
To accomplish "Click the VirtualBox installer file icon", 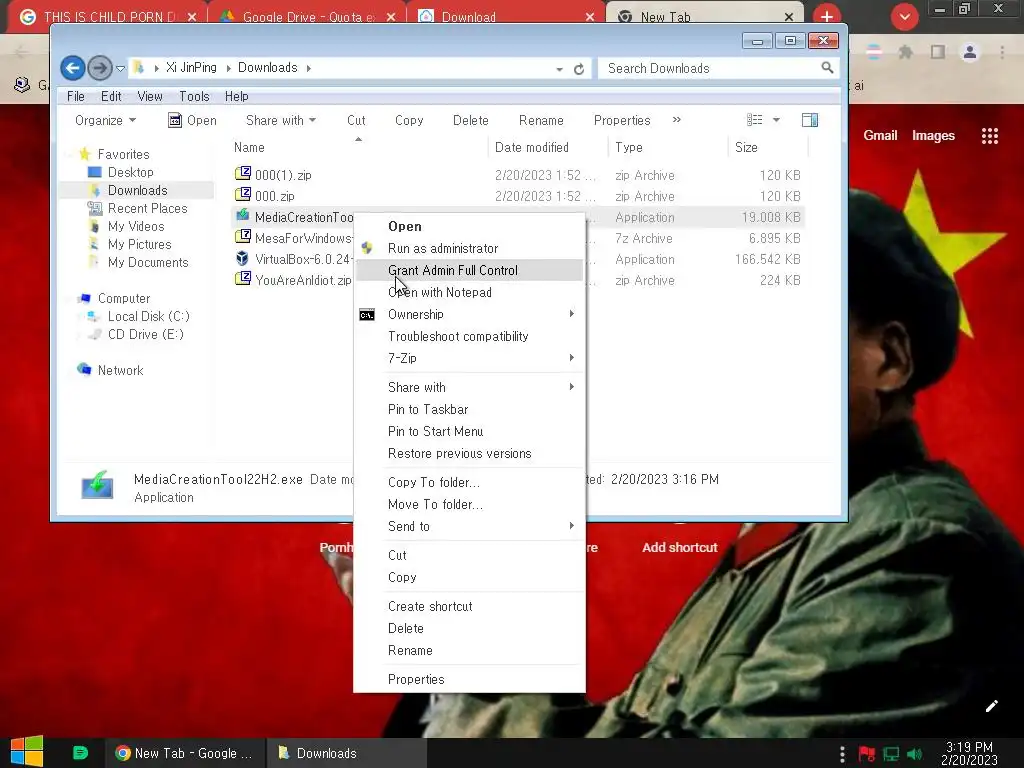I will point(243,258).
